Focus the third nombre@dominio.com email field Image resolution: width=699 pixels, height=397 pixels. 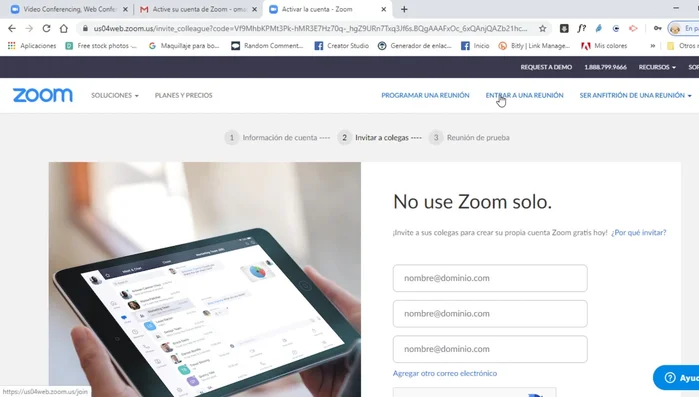click(490, 349)
